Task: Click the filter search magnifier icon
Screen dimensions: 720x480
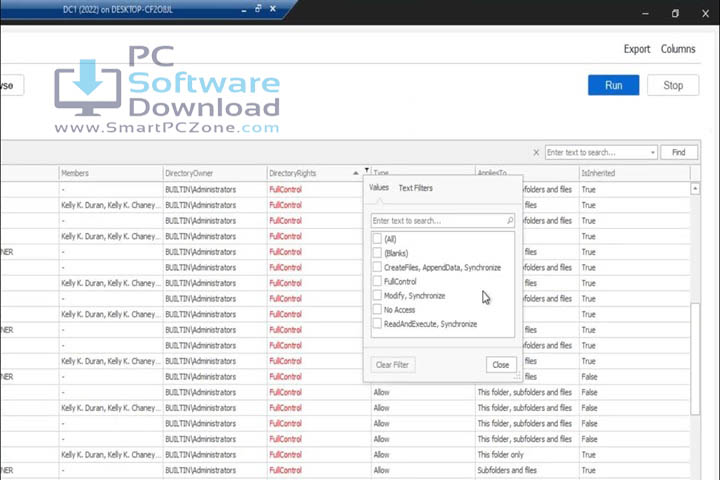Action: point(510,221)
